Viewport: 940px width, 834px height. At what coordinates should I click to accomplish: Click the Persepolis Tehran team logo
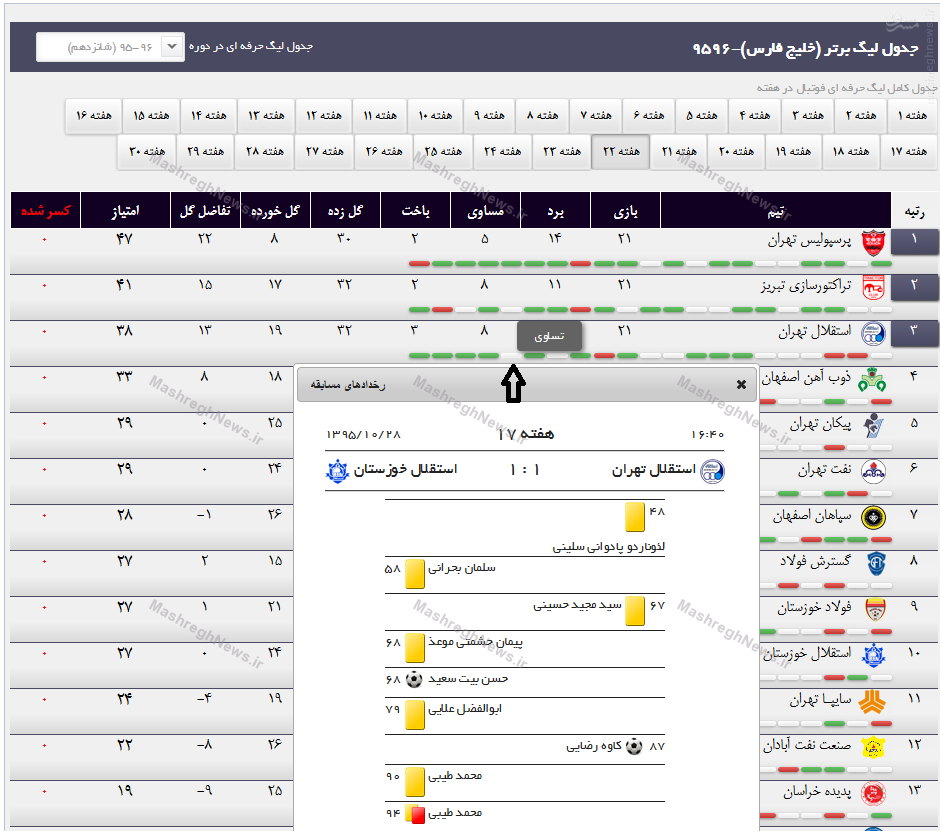tap(873, 243)
